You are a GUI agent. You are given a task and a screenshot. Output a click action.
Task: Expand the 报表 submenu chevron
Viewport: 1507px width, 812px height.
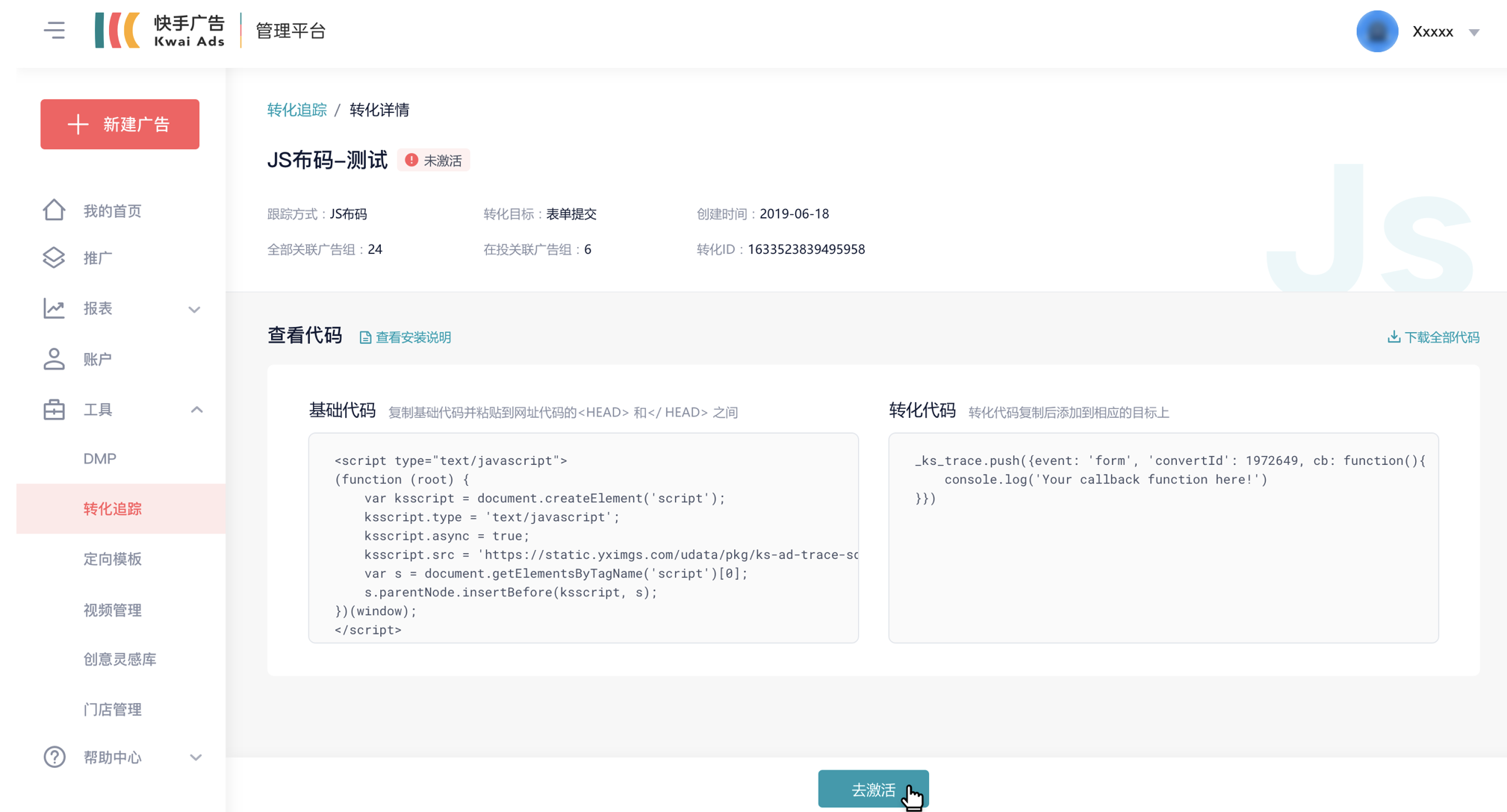coord(194,309)
